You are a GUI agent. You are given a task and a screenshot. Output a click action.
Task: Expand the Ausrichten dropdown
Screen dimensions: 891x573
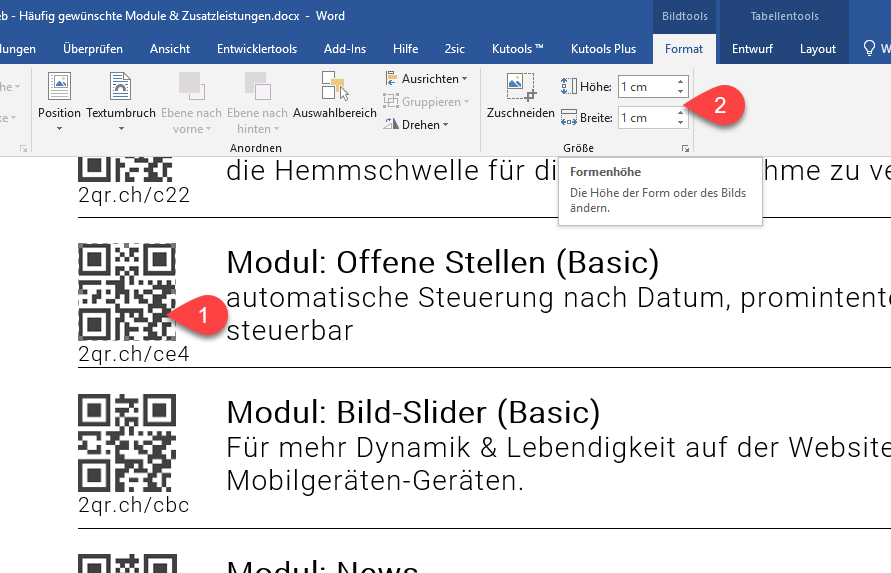tap(425, 78)
